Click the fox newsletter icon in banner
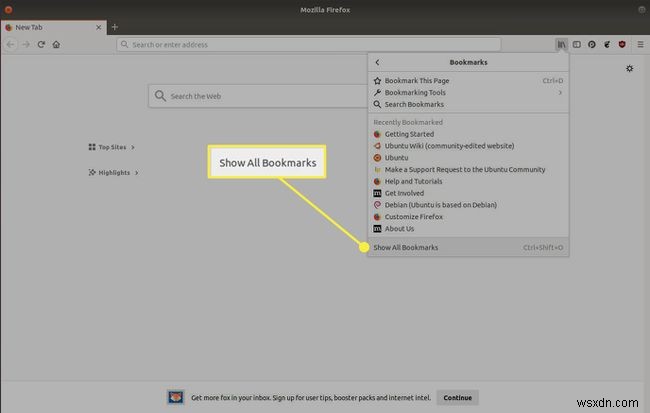 [175, 397]
